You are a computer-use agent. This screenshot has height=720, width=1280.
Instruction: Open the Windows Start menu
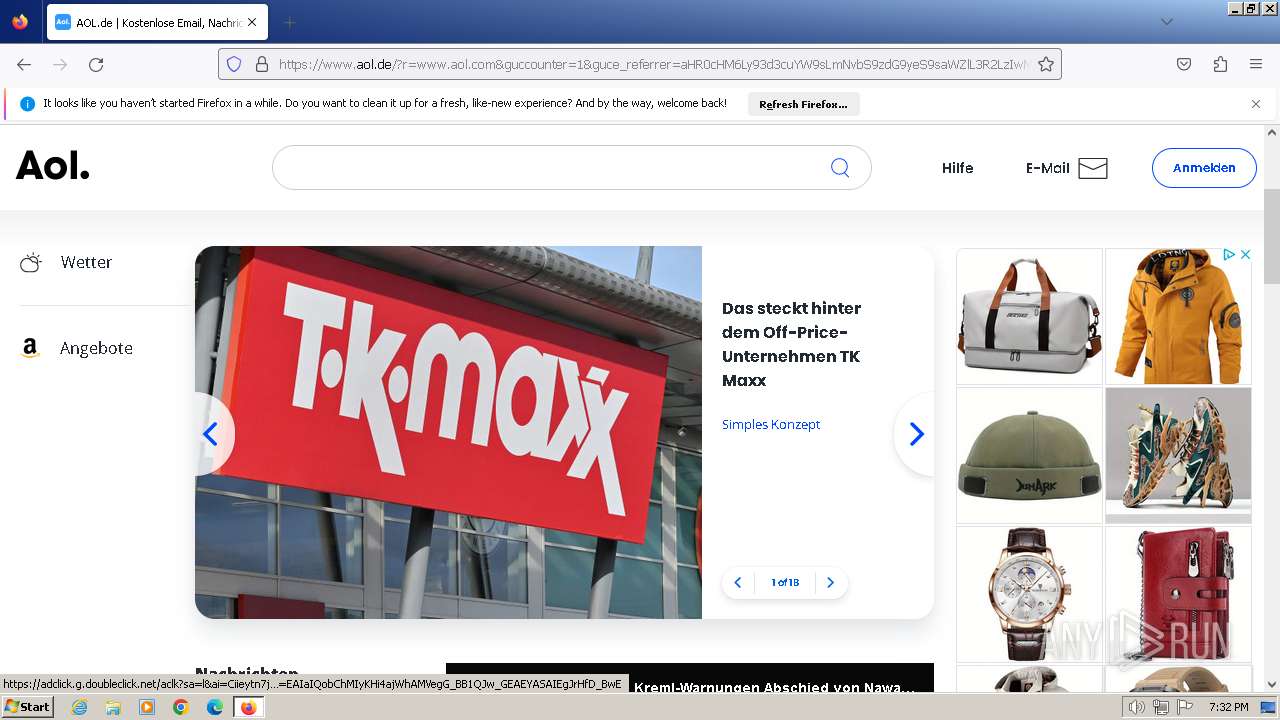click(28, 706)
